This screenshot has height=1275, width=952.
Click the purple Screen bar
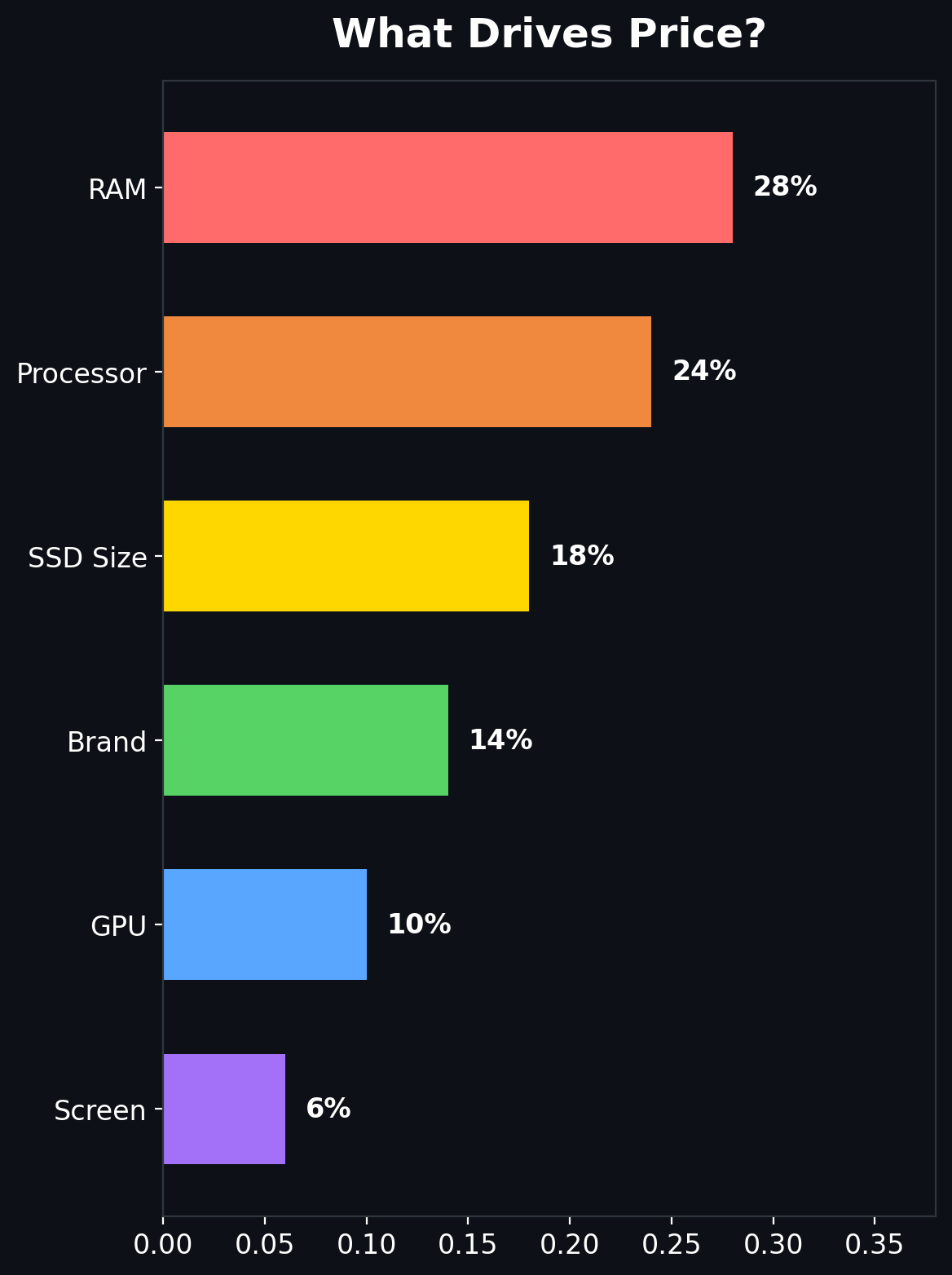point(224,1109)
